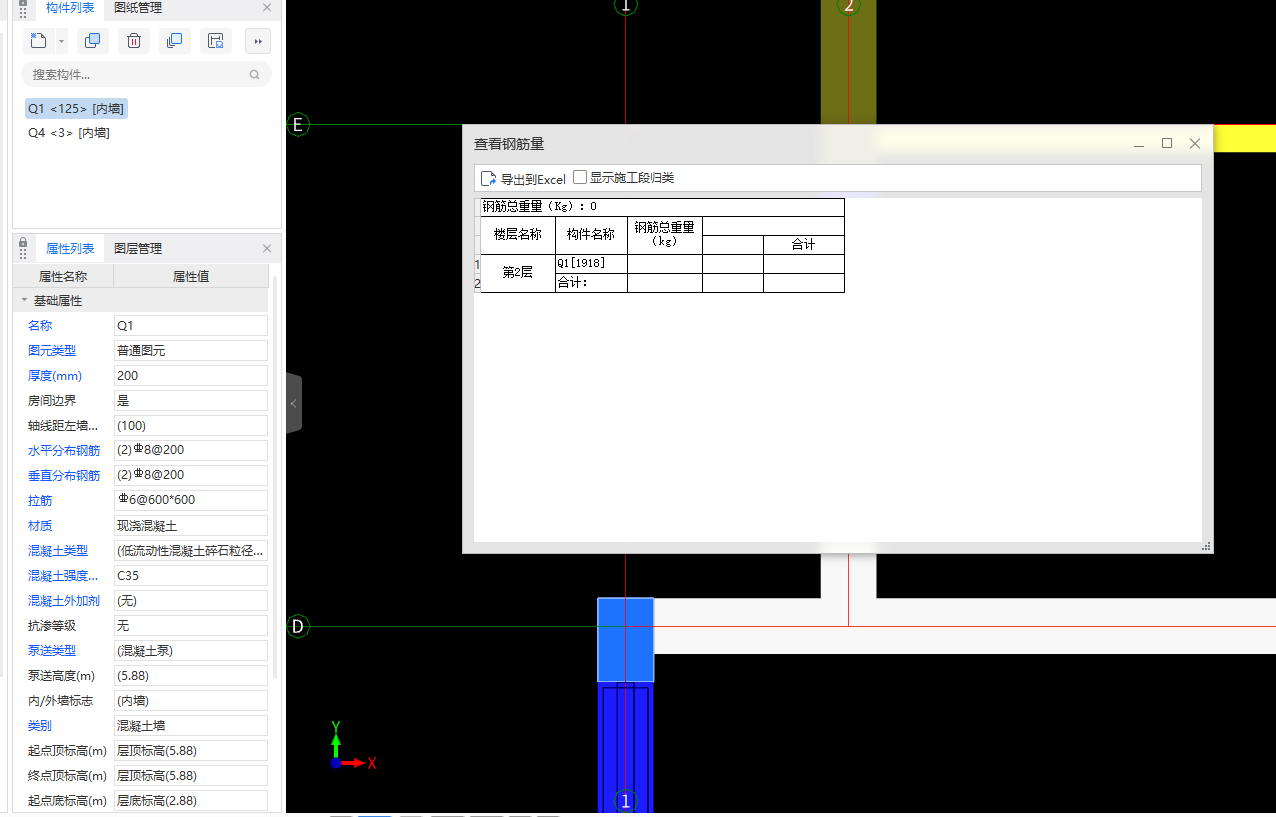Collapse the 基础属性 group

24,300
